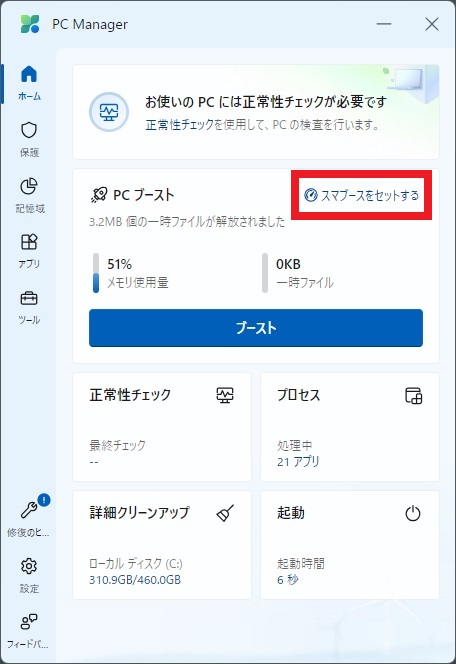
Task: Click スマブーストをセットする link
Action: [x=362, y=195]
